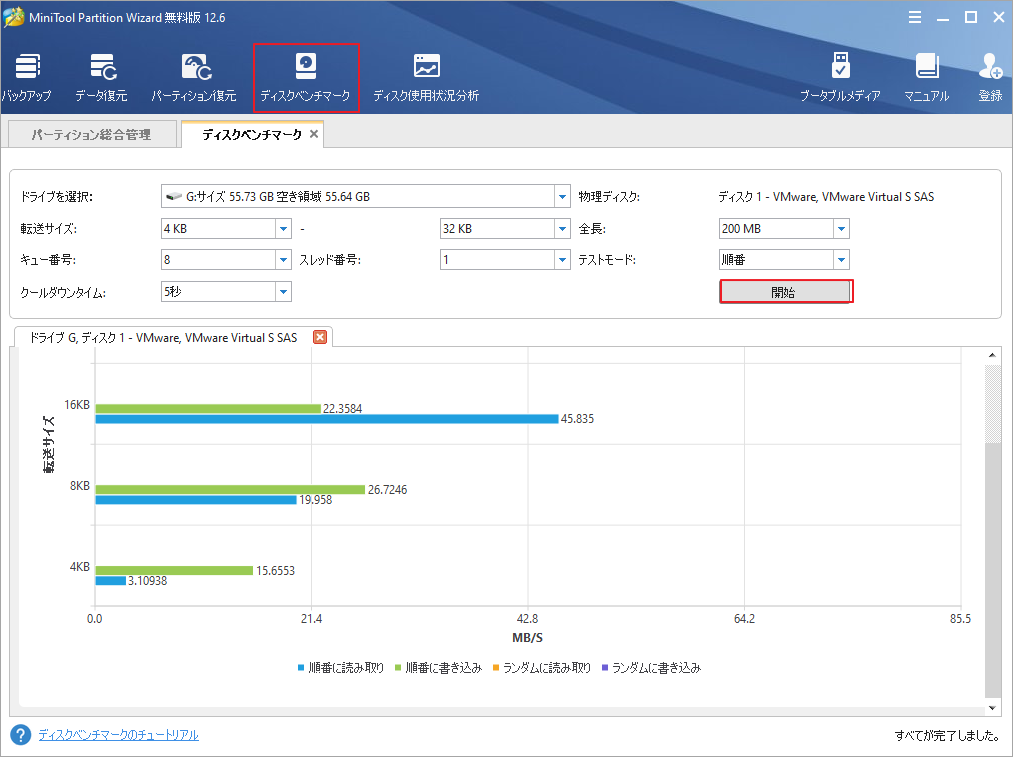Click the 4KB axis label
This screenshot has width=1013, height=757.
coord(80,566)
